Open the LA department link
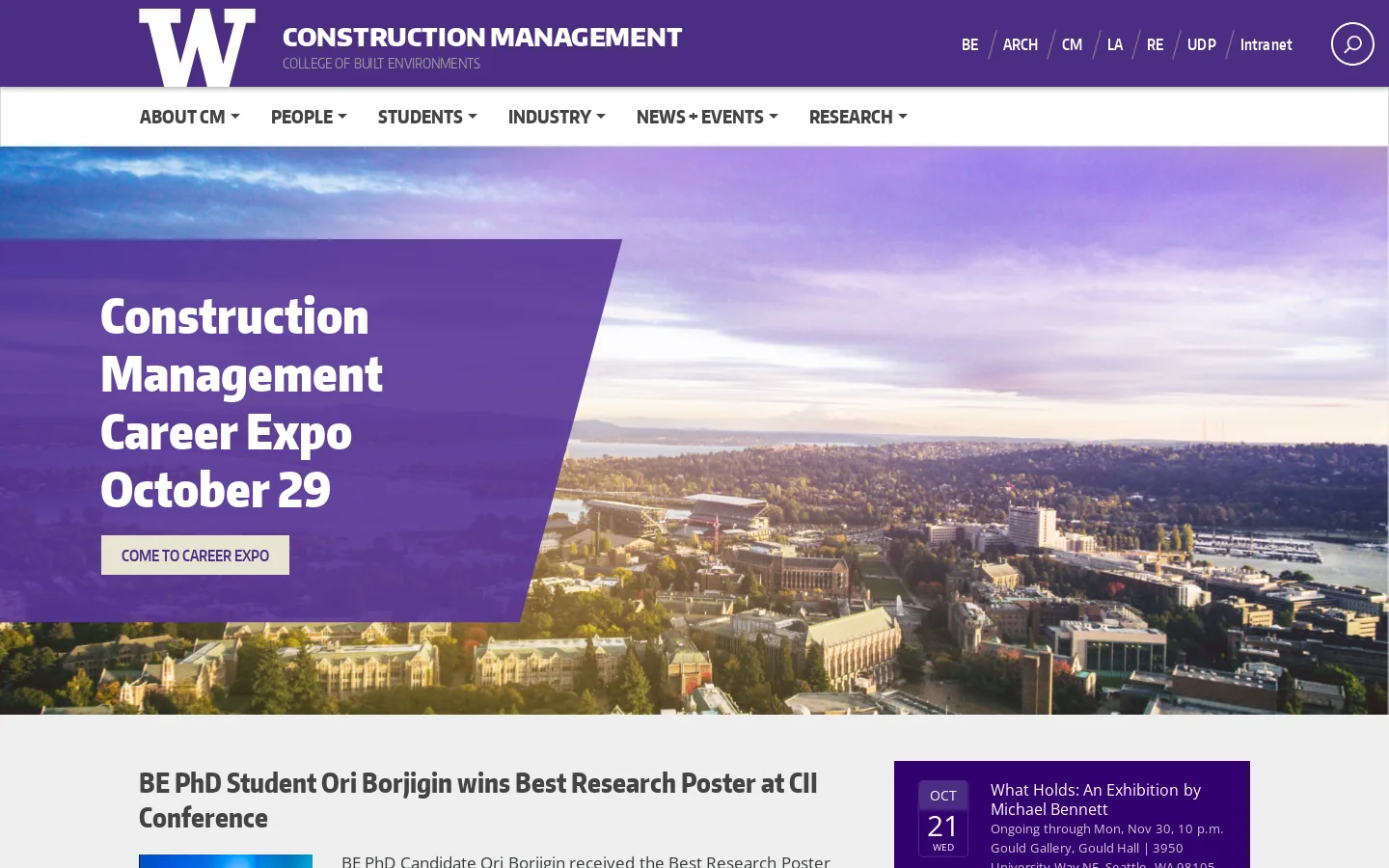Screen dimensions: 1389x868 coord(1115,44)
